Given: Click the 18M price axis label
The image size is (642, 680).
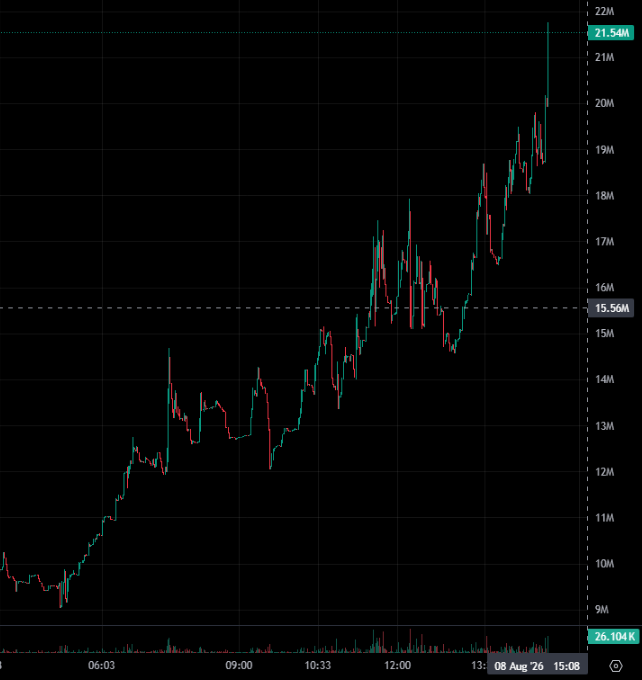Looking at the screenshot, I should click(x=604, y=196).
